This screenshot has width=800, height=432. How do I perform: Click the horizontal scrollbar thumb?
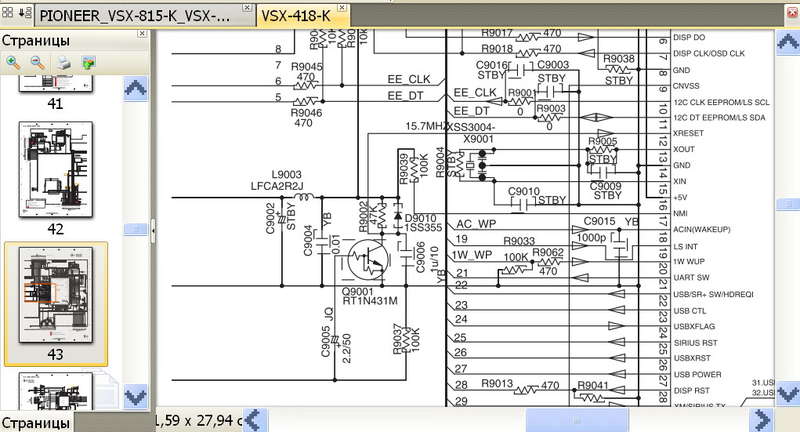(577, 421)
